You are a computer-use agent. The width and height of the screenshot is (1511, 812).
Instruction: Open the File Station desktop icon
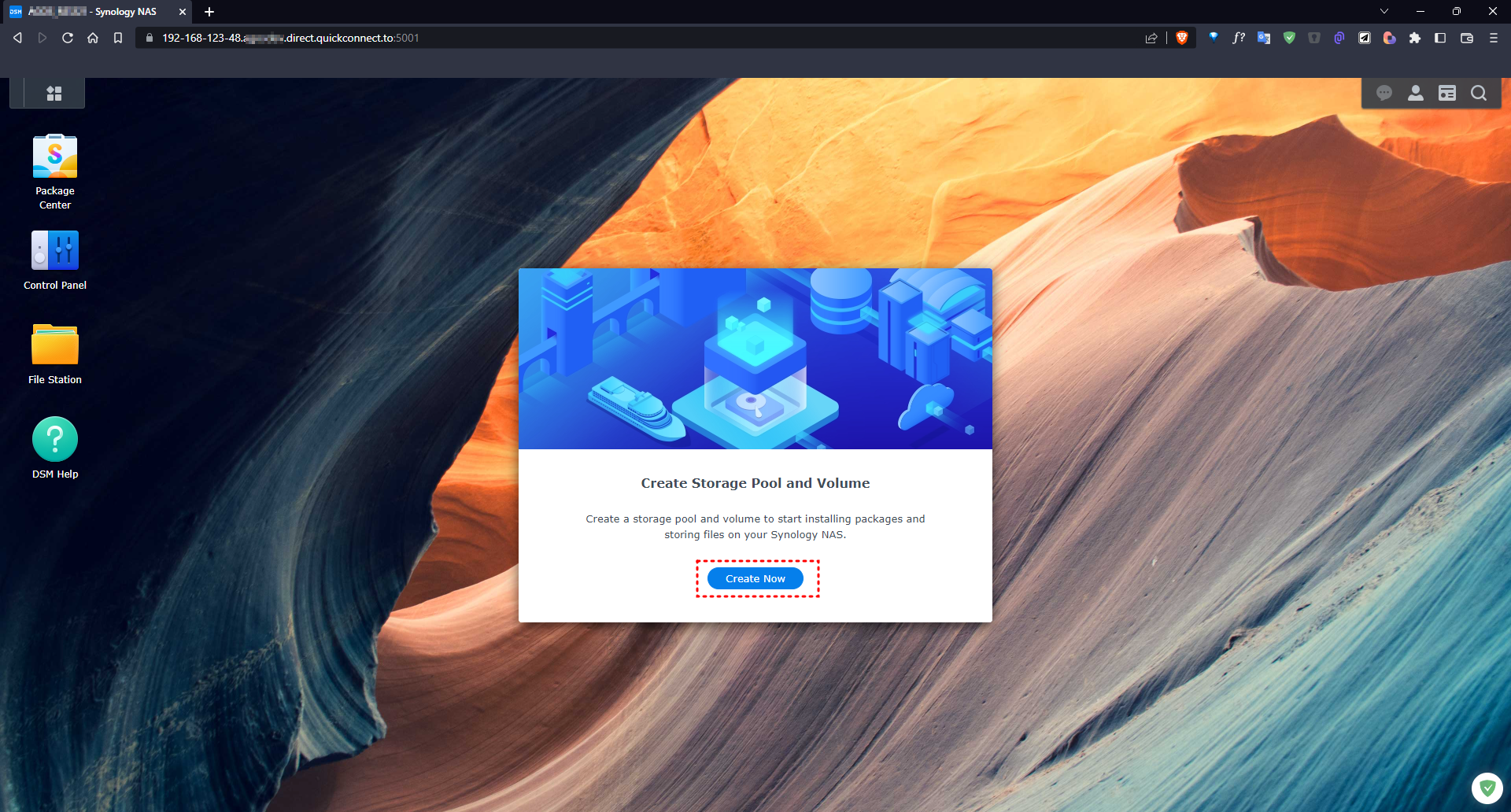tap(55, 355)
